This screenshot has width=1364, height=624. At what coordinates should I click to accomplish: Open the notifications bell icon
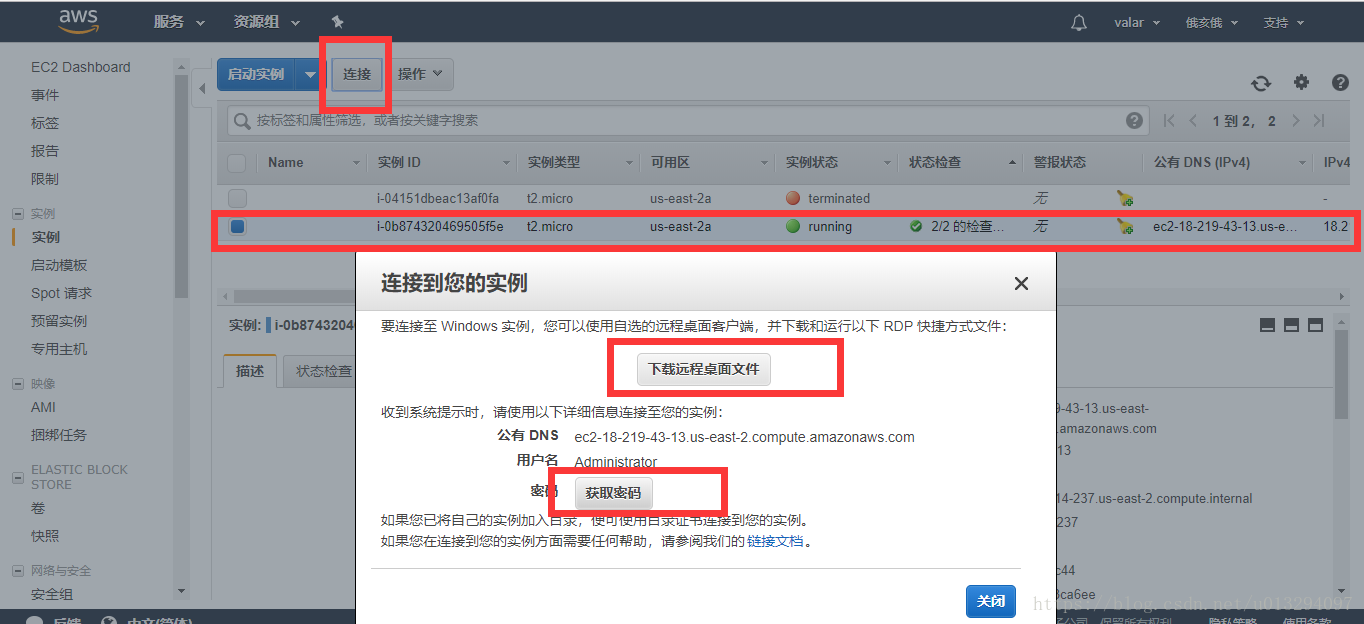[x=1078, y=22]
